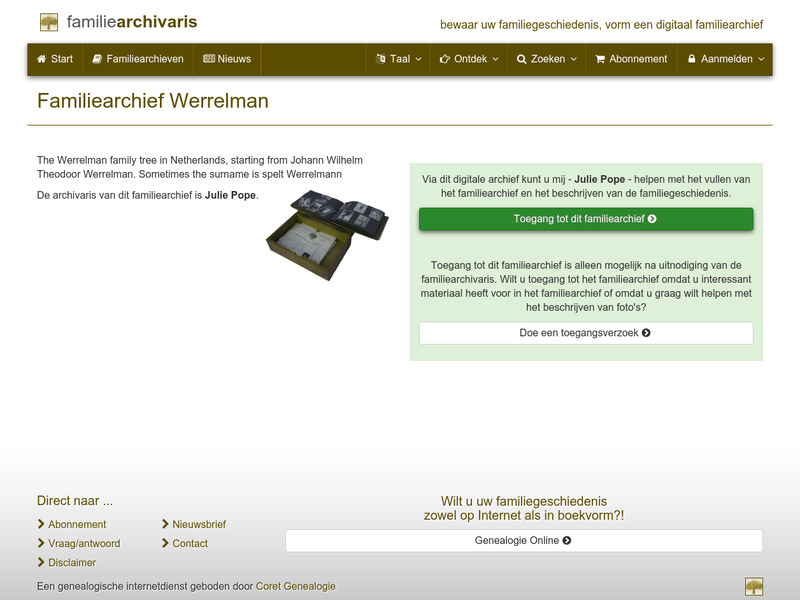Click the padlock icon next to Aanmelden

tap(691, 59)
